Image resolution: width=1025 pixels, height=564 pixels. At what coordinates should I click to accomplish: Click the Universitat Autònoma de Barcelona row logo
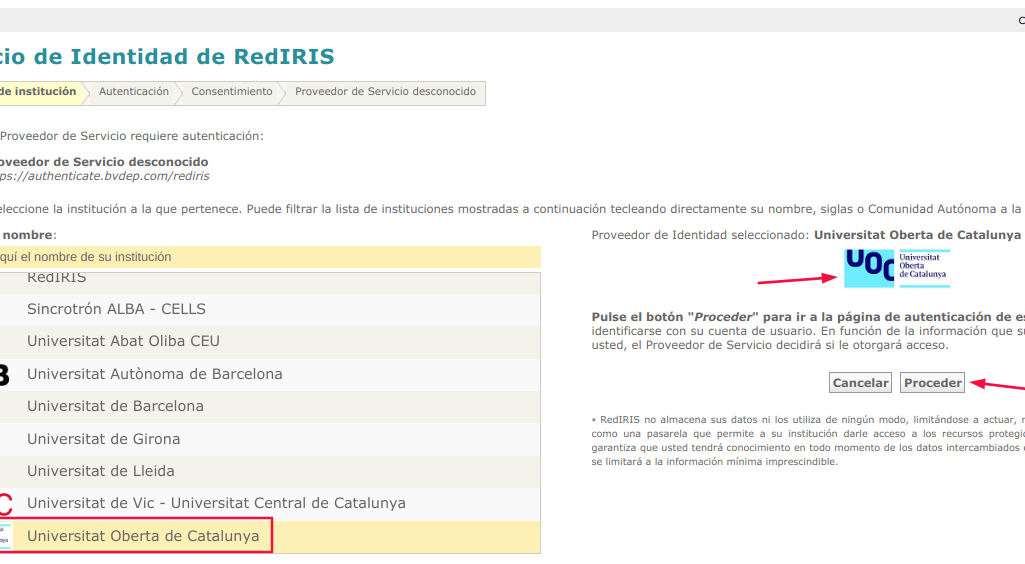point(4,374)
